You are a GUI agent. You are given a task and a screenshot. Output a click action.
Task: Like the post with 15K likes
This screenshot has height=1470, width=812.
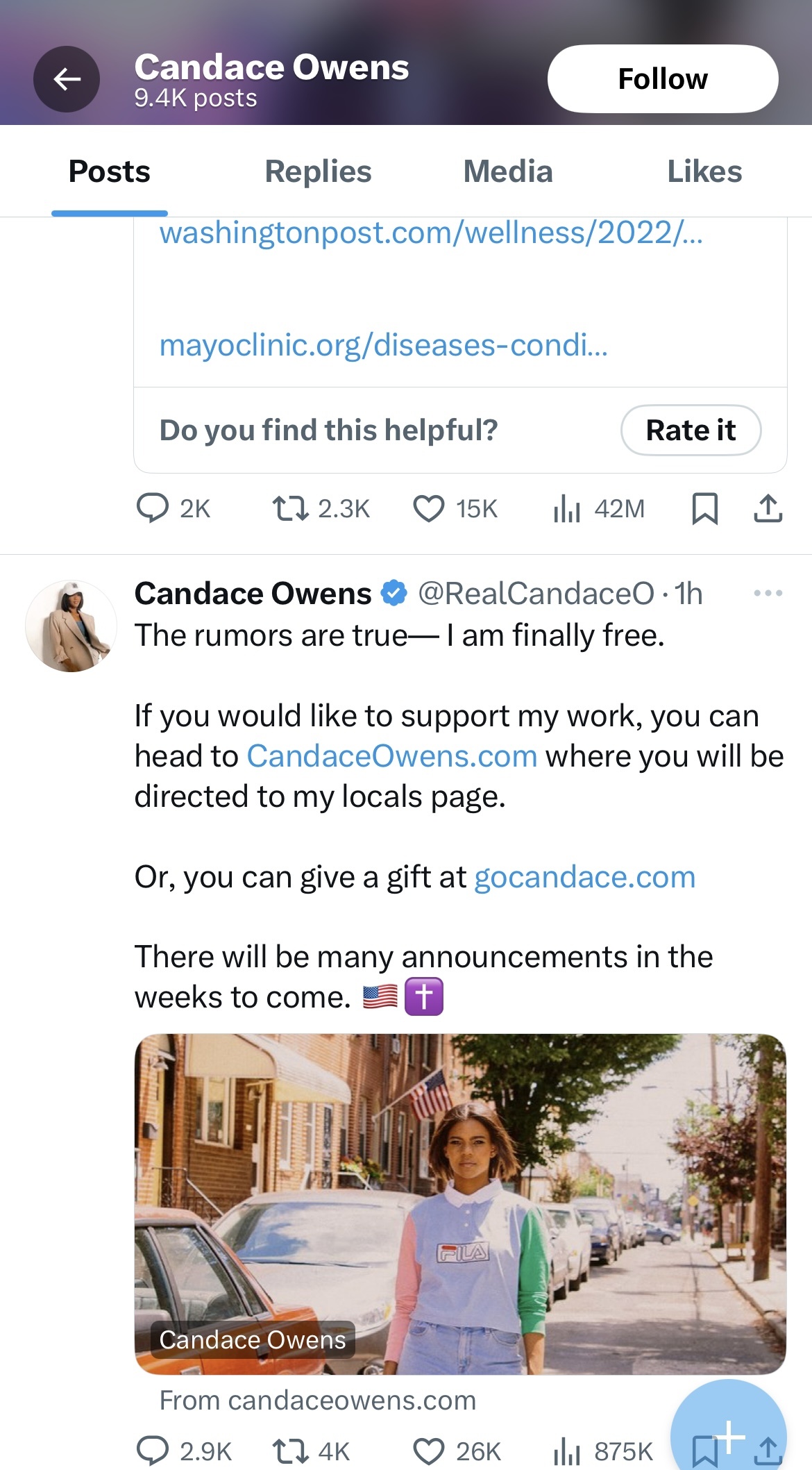point(455,508)
